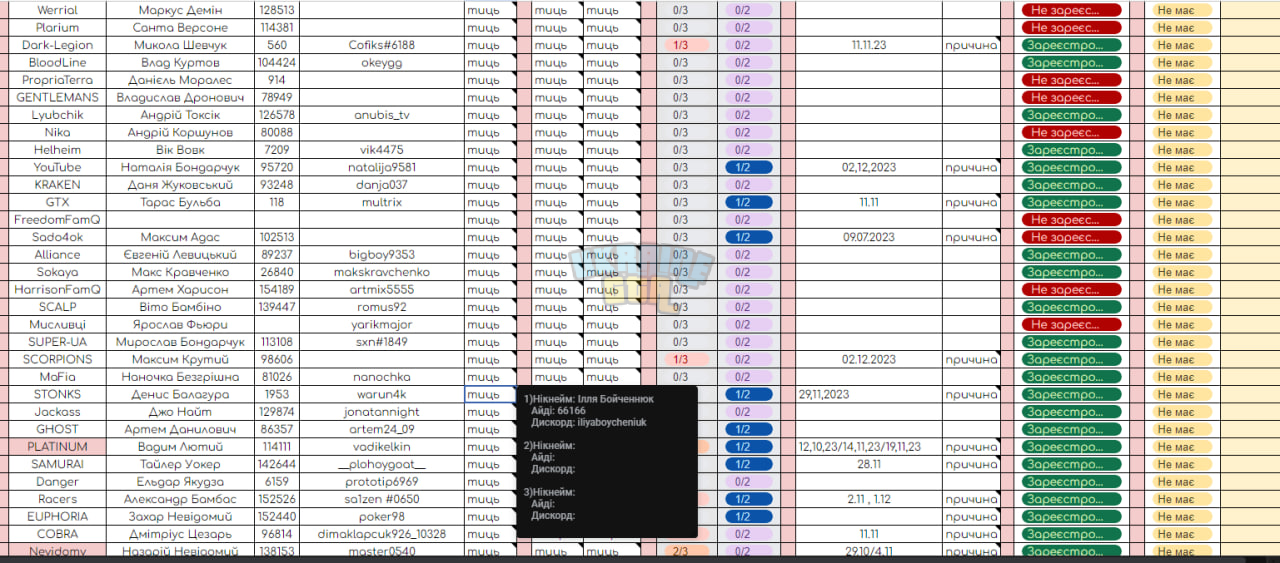Select leader cell Тайлер Уокер

(180, 464)
